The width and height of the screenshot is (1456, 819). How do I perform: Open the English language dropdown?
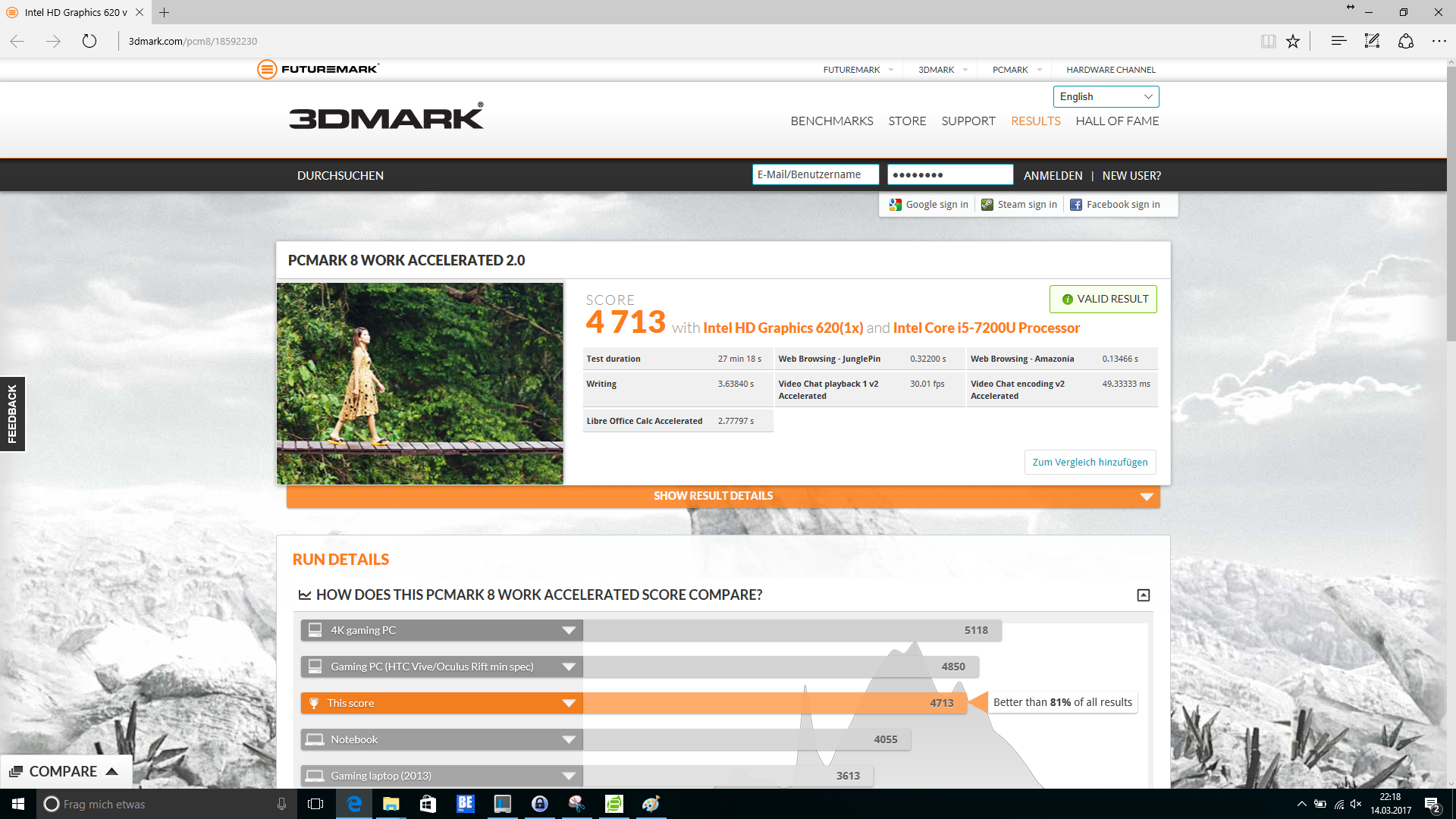(x=1106, y=96)
